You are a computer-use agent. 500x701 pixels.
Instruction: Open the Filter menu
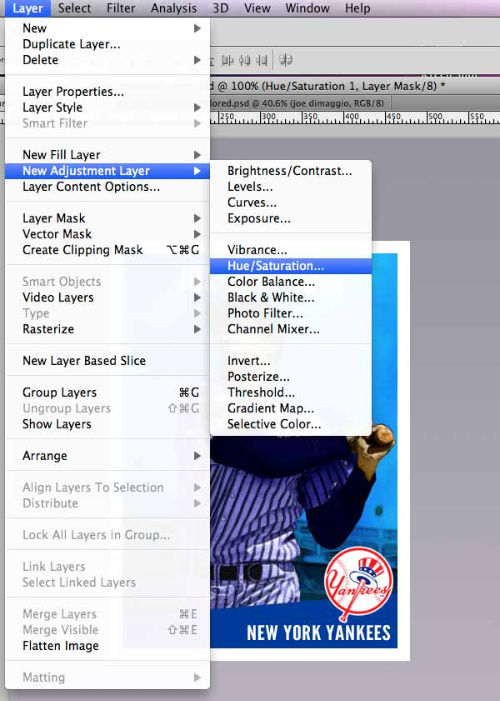[x=121, y=8]
